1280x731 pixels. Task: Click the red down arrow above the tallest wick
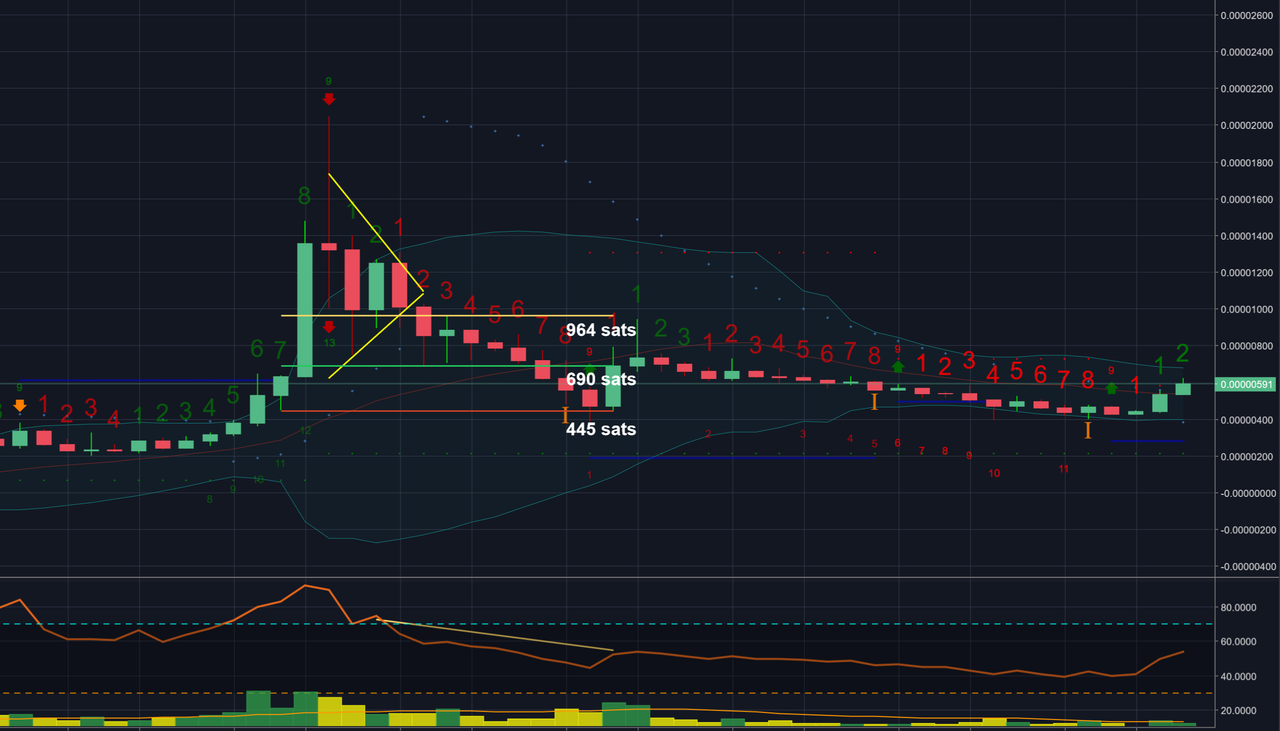tap(328, 98)
